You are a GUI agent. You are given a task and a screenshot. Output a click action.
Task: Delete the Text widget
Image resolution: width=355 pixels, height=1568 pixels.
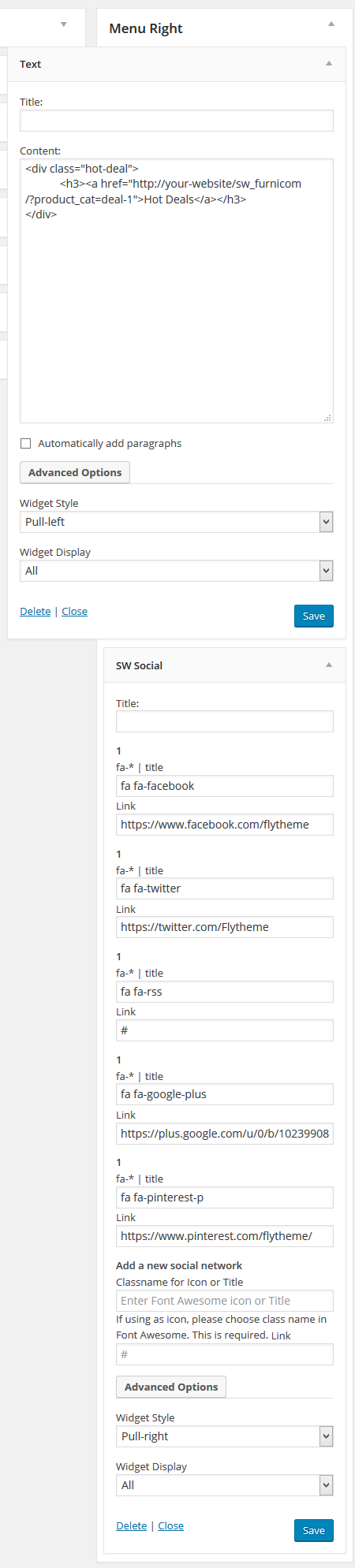click(35, 612)
